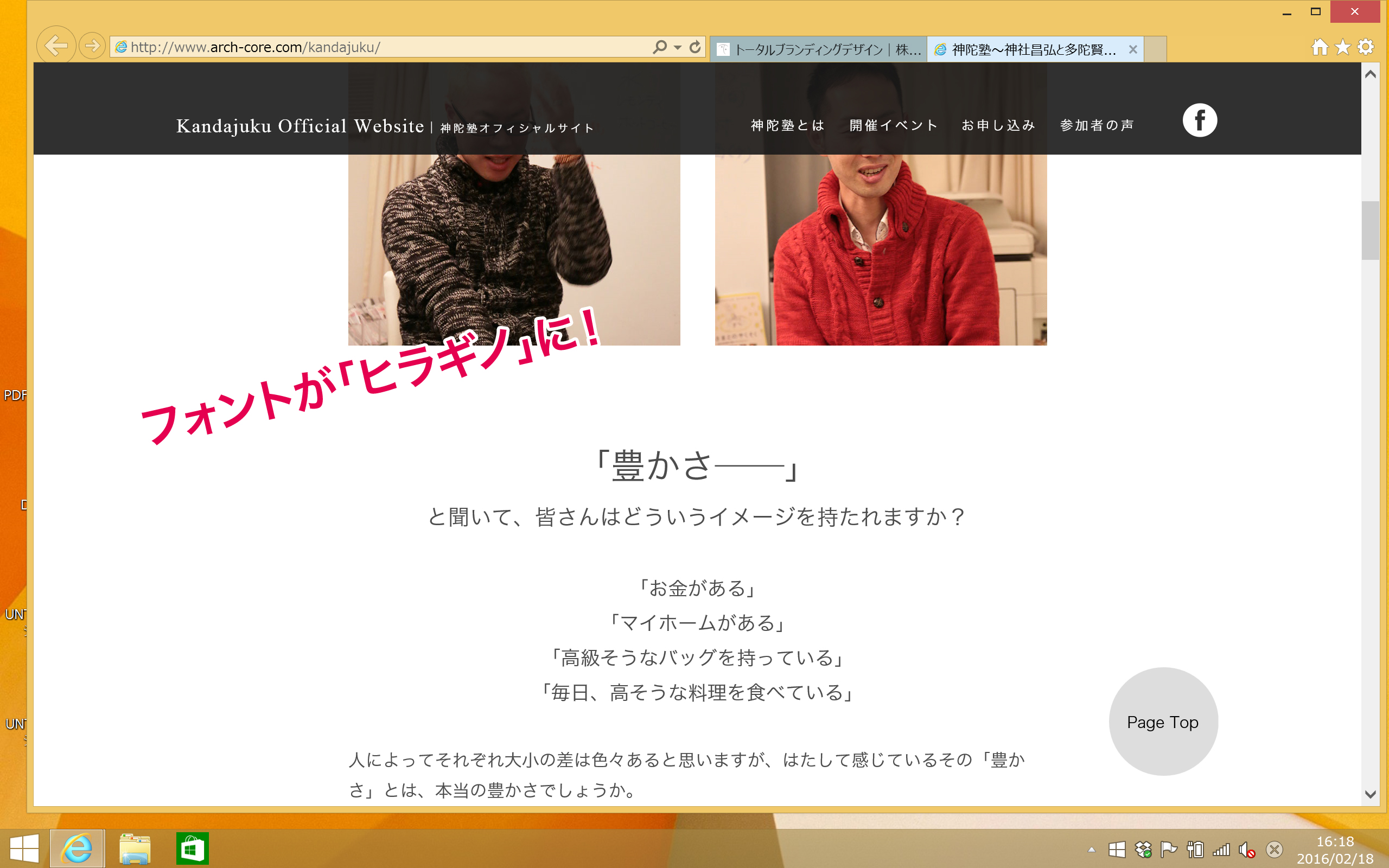Switch to the トータルブランディングデザイン tab
Screen dimensions: 1389x868
pos(818,50)
